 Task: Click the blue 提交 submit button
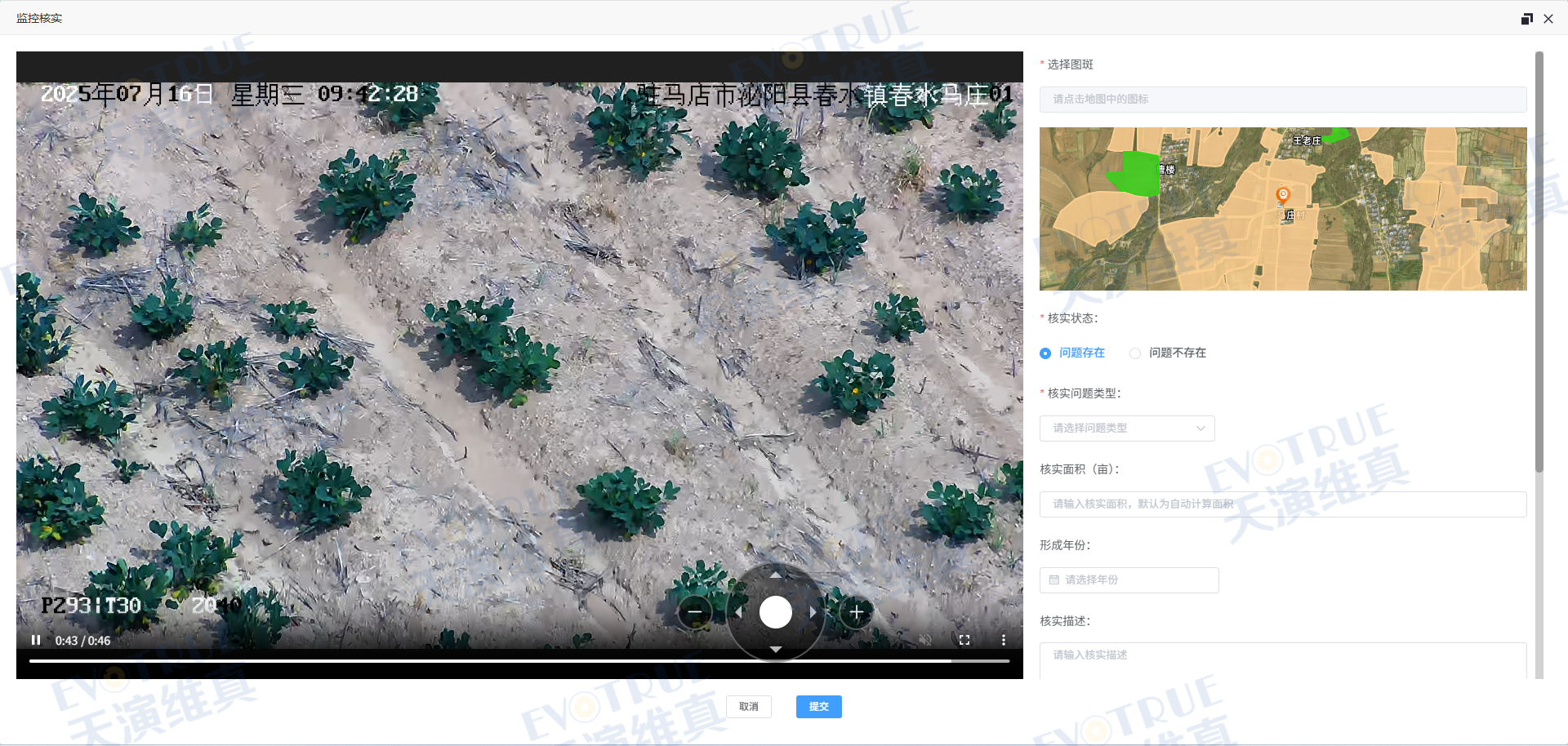[x=818, y=707]
